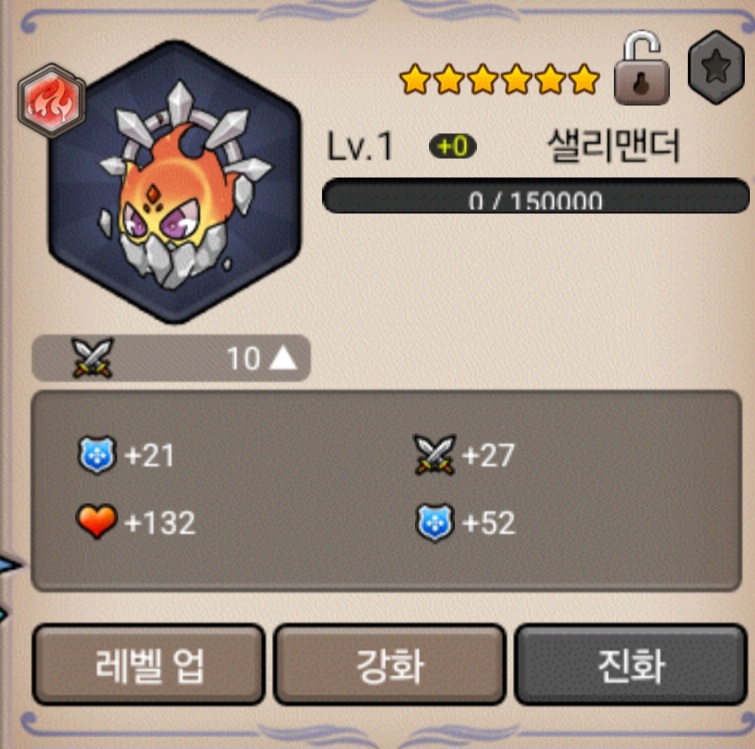Screen dimensions: 755x749
Task: Click the row of six gold stars
Action: click(500, 79)
